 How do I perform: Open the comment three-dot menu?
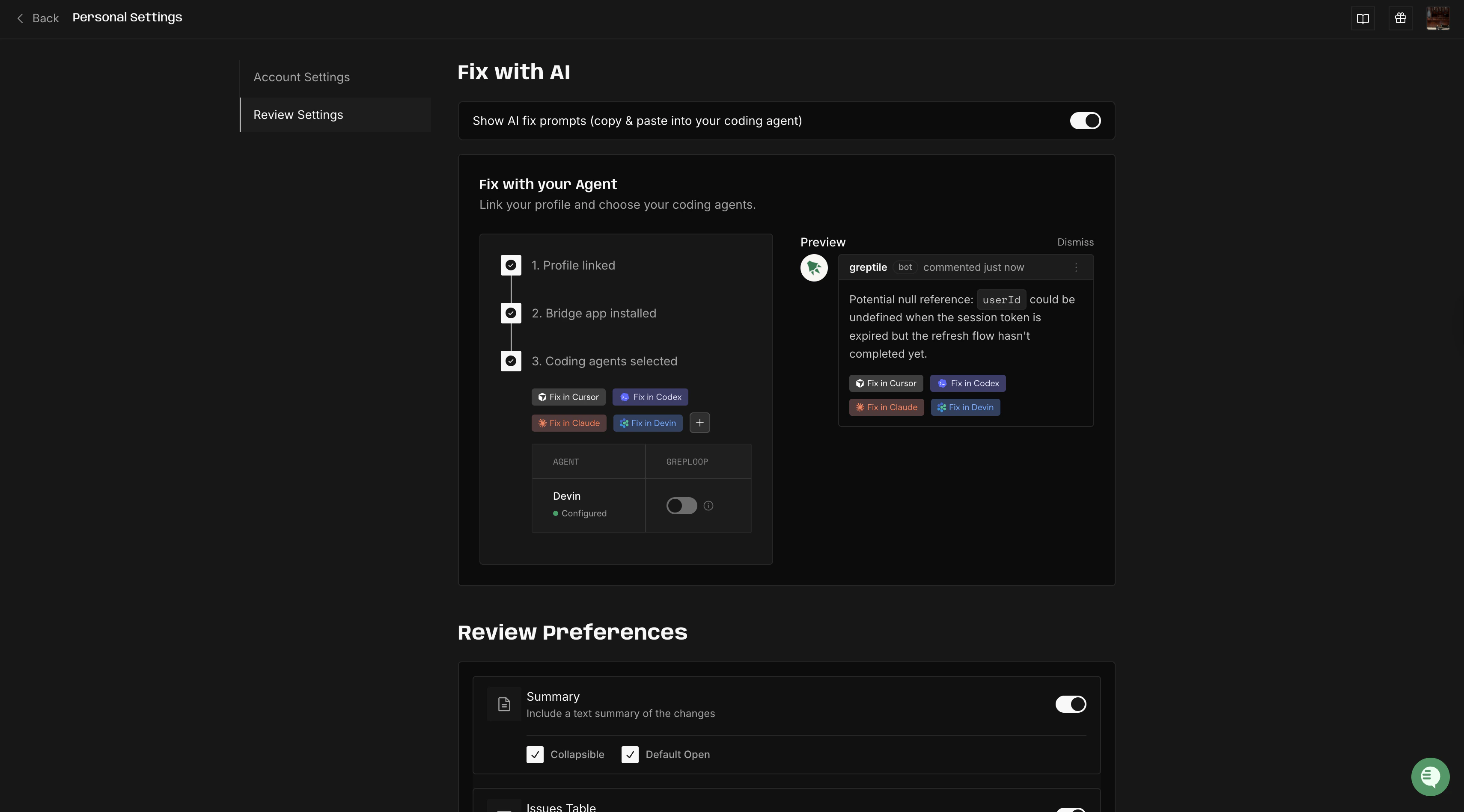(1075, 267)
